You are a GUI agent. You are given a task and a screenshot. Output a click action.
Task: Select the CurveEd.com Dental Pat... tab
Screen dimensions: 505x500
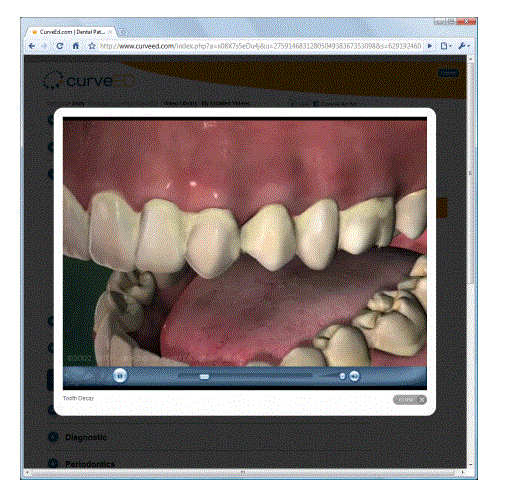coord(71,32)
